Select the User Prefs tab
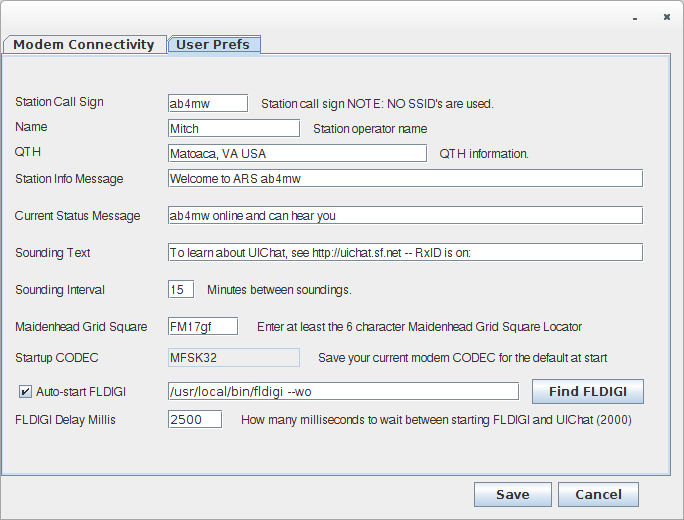684x520 pixels. pyautogui.click(x=214, y=44)
